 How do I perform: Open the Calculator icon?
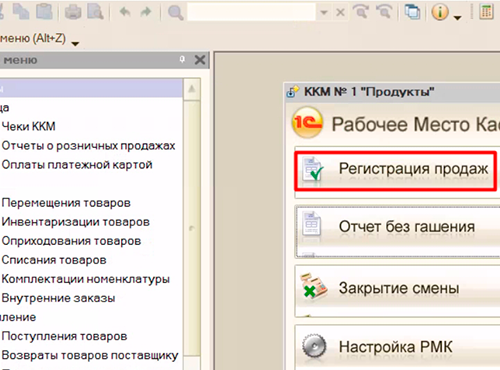[486, 12]
